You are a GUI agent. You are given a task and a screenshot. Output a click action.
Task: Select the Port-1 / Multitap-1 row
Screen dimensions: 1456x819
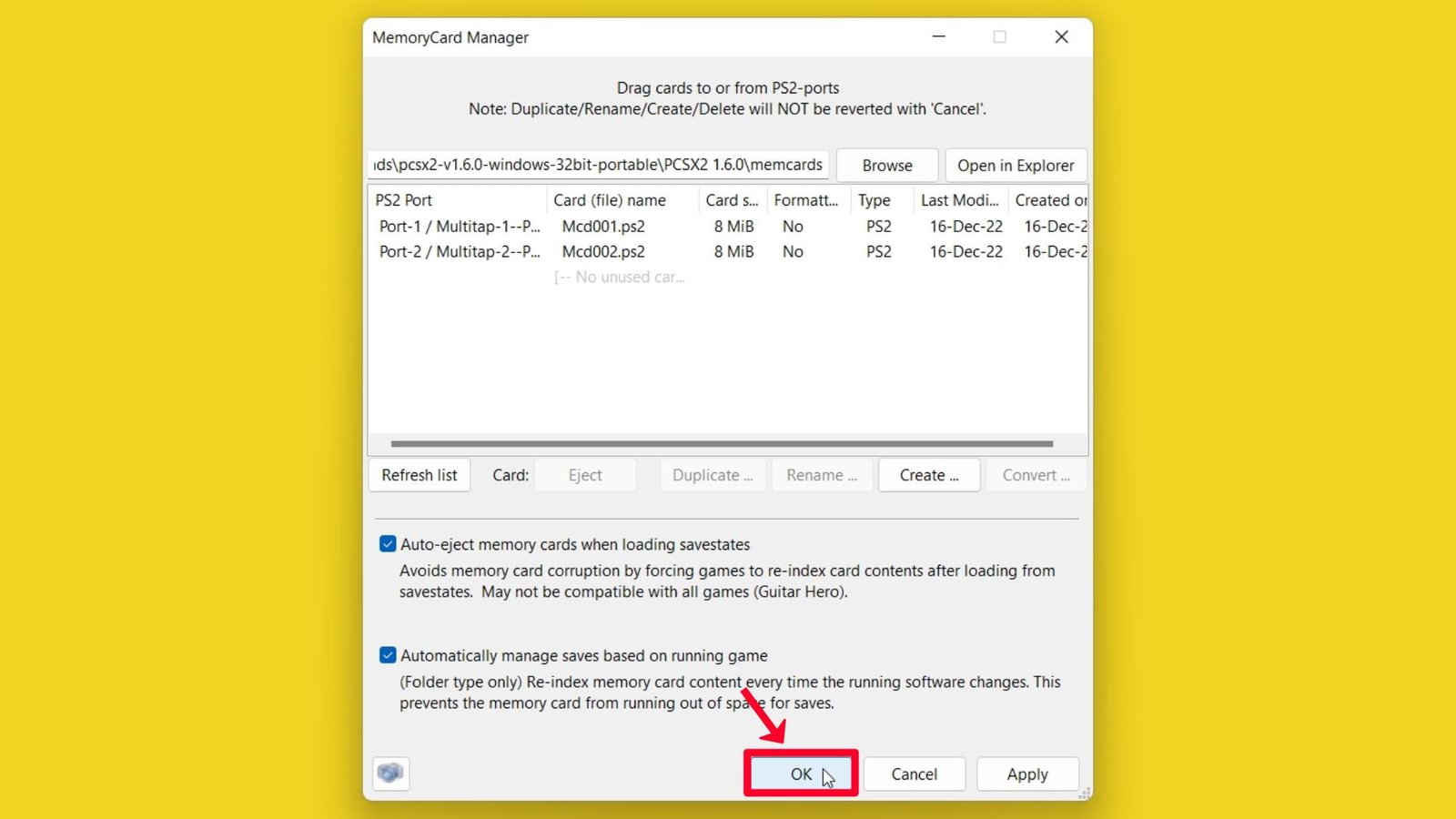pyautogui.click(x=728, y=227)
